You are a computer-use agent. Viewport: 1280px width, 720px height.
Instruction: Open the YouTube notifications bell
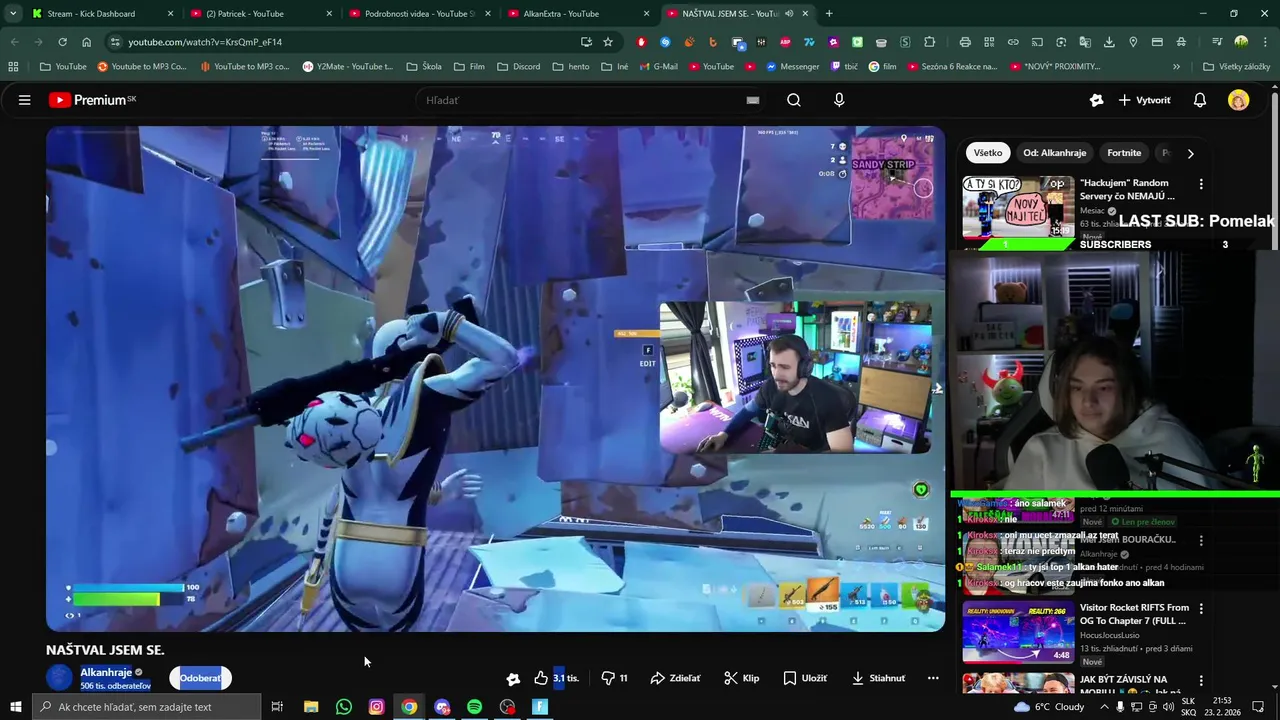(x=1200, y=100)
